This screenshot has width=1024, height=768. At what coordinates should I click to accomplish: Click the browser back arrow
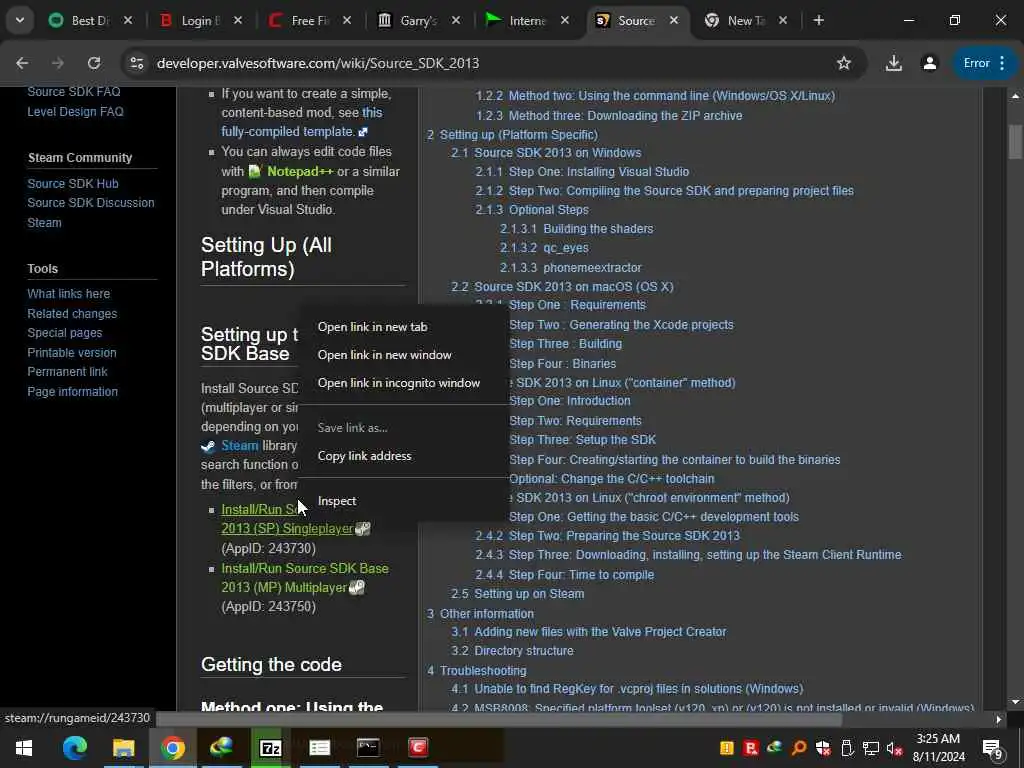click(x=22, y=63)
